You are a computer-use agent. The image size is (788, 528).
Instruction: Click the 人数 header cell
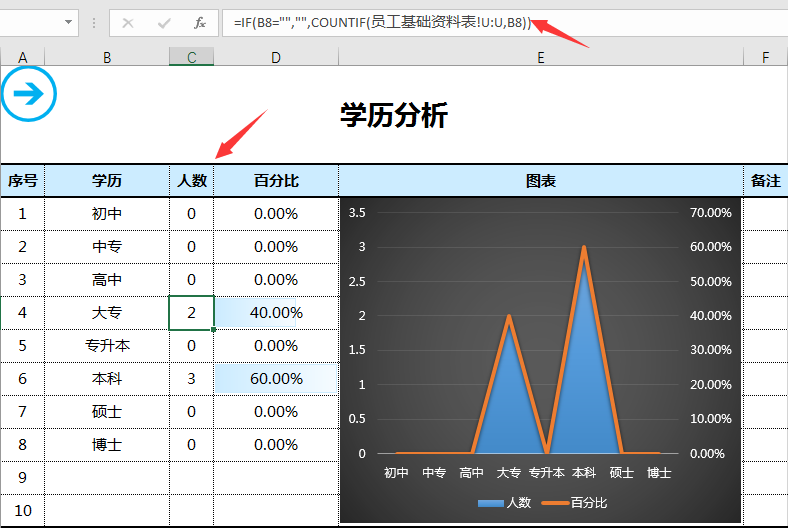pos(191,180)
